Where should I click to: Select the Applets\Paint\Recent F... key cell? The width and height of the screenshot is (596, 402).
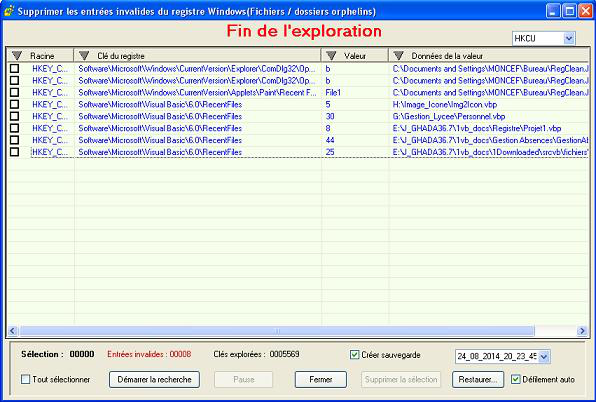coord(197,92)
